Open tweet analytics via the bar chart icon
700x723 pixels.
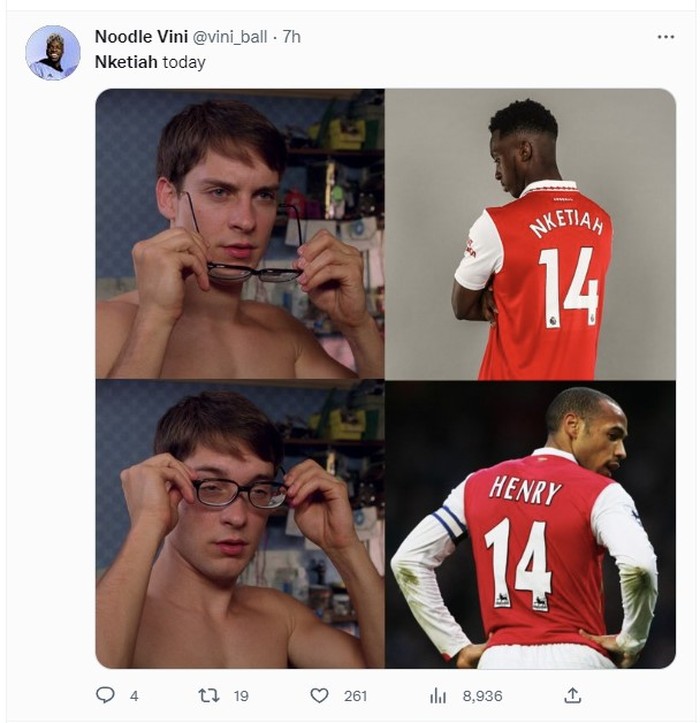[x=437, y=695]
